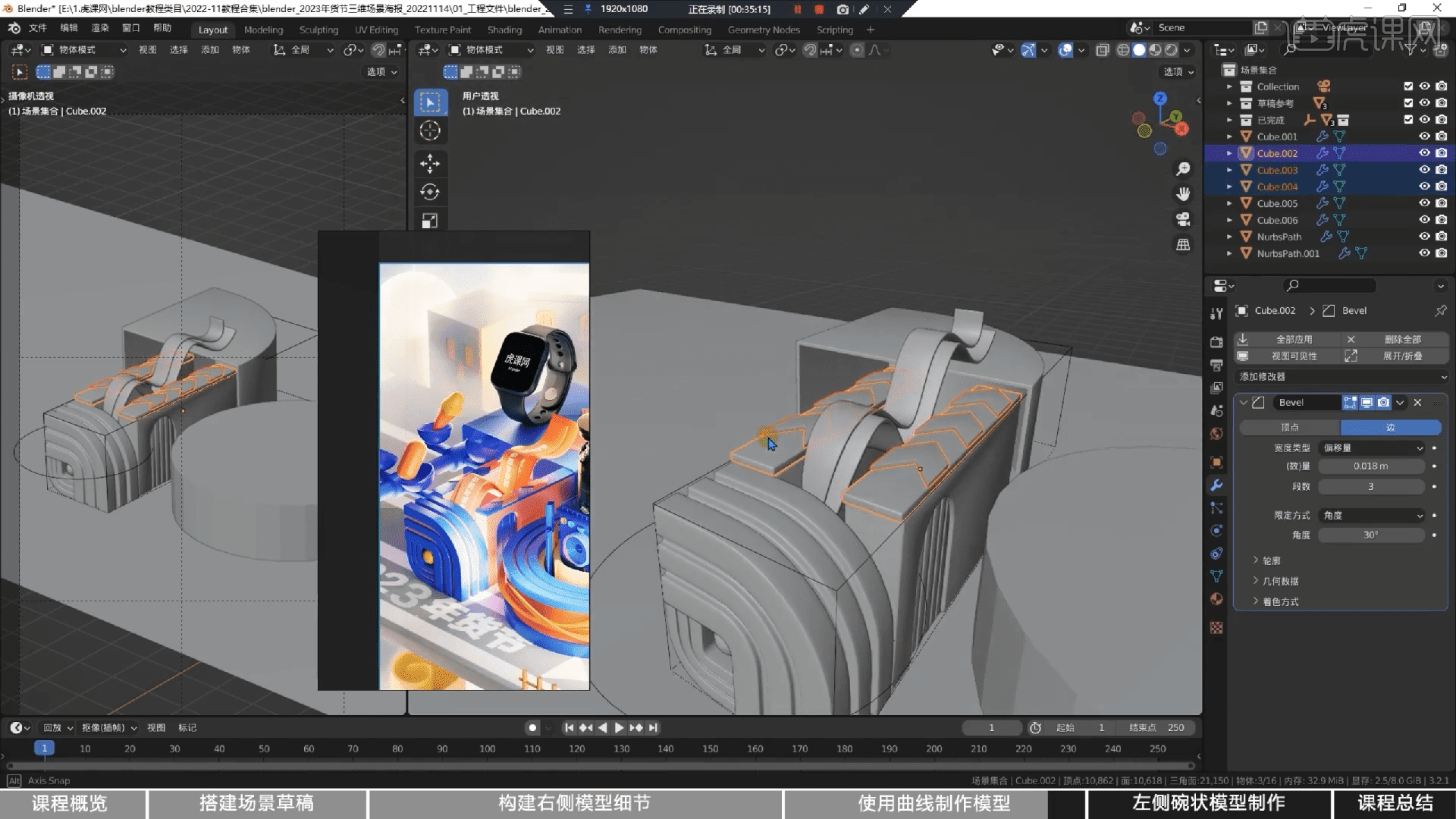Viewport: 1456px width, 819px height.
Task: Hide Cube.005 via its eye icon
Action: click(x=1425, y=203)
